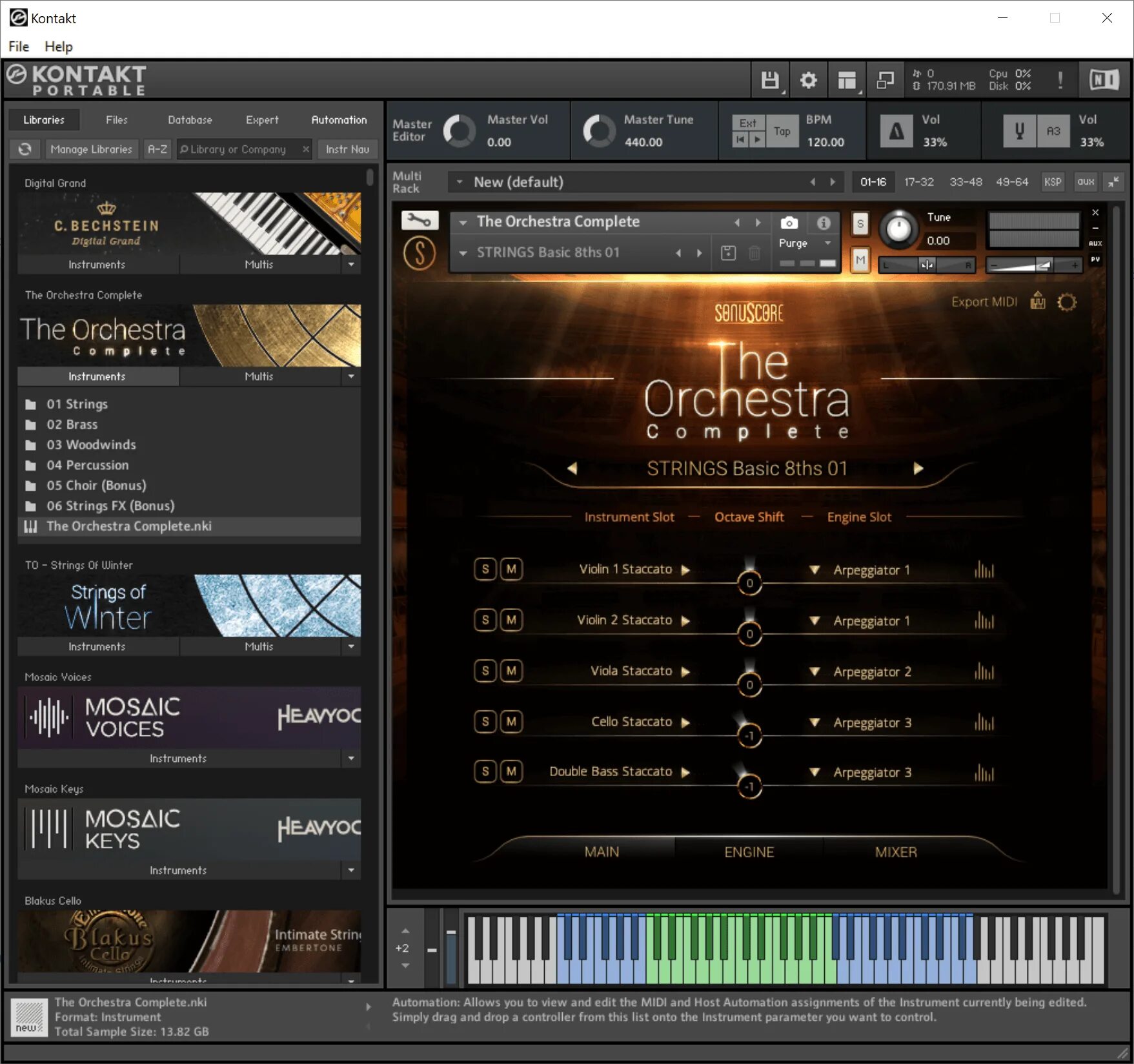This screenshot has height=1064, width=1134.
Task: Switch to the ENGINE tab
Action: click(749, 852)
